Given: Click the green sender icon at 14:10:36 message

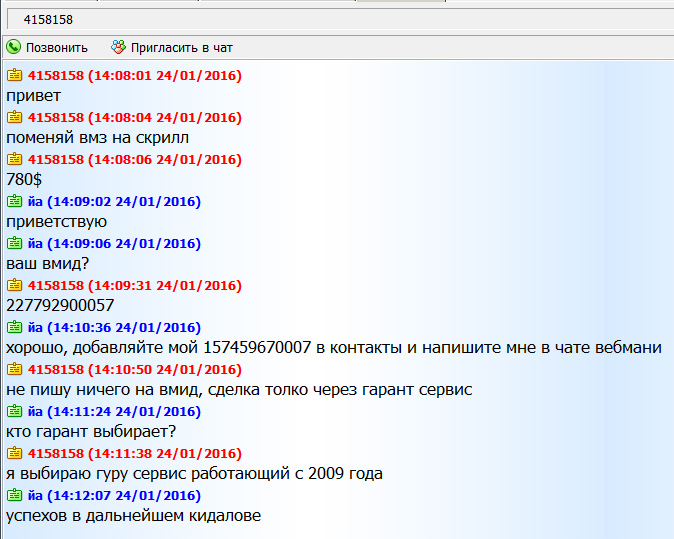Looking at the screenshot, I should [15, 327].
